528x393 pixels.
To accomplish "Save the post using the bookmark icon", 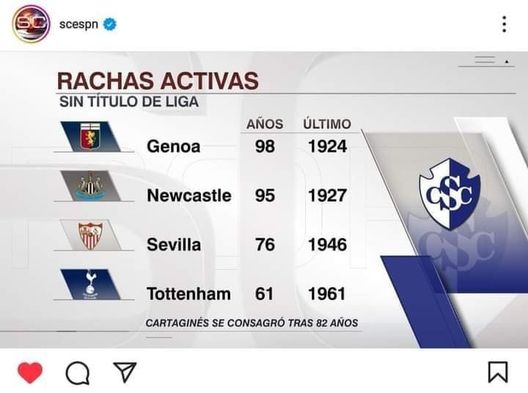I will 498,372.
